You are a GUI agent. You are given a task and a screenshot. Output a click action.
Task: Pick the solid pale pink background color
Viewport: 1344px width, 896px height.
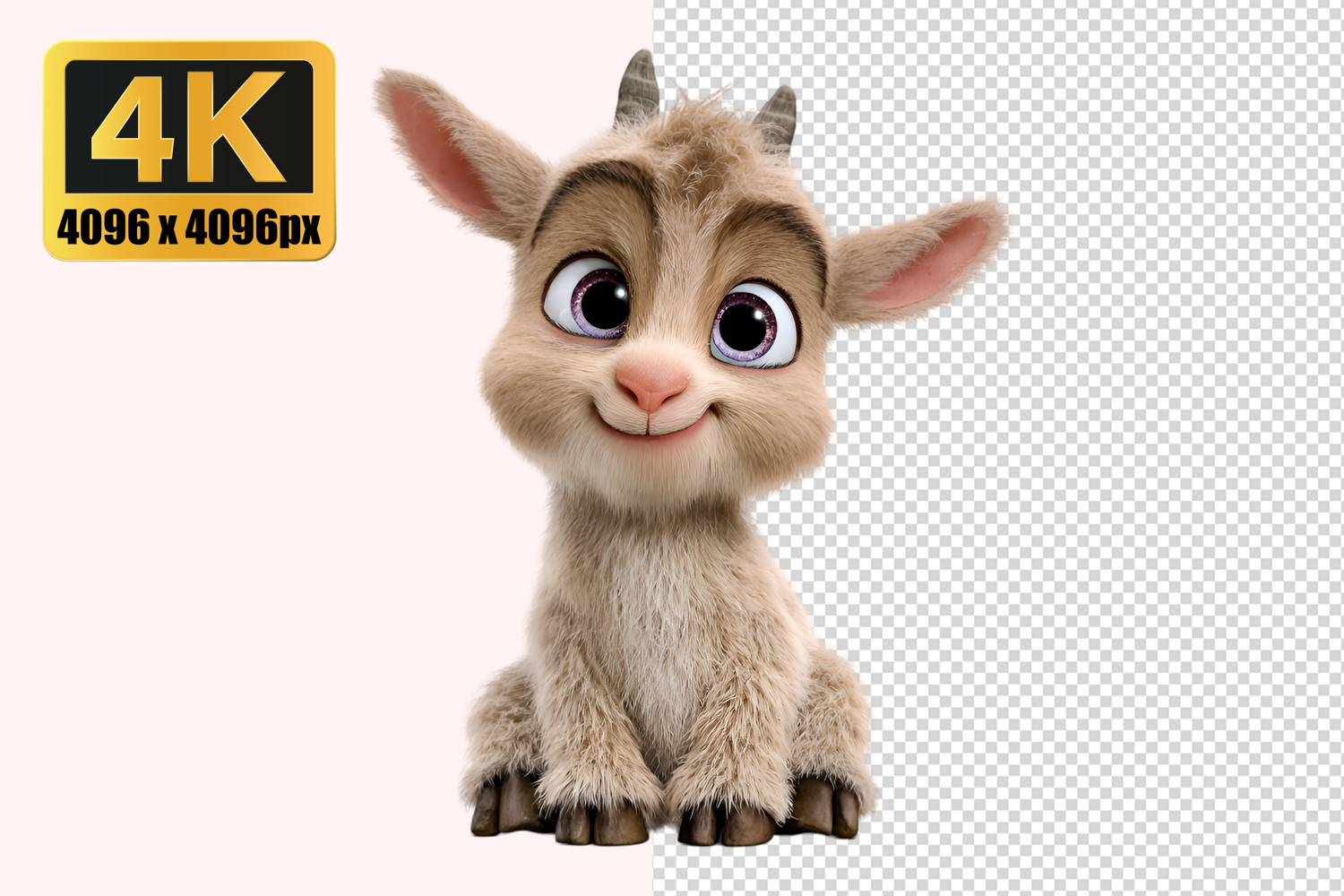pos(224,538)
